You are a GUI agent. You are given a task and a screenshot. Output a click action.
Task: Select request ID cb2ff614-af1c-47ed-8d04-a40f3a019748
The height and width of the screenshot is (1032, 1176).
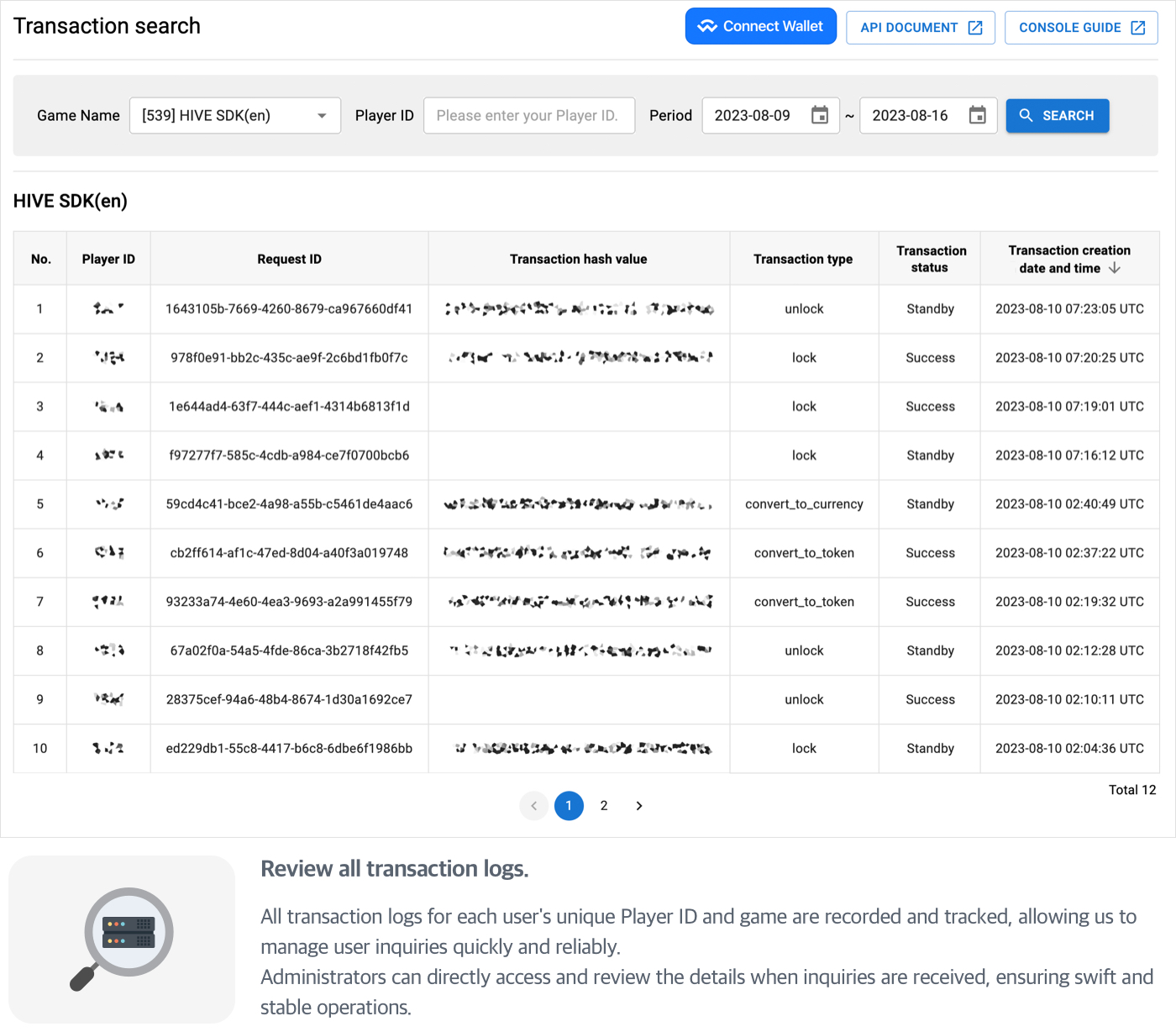click(x=289, y=552)
